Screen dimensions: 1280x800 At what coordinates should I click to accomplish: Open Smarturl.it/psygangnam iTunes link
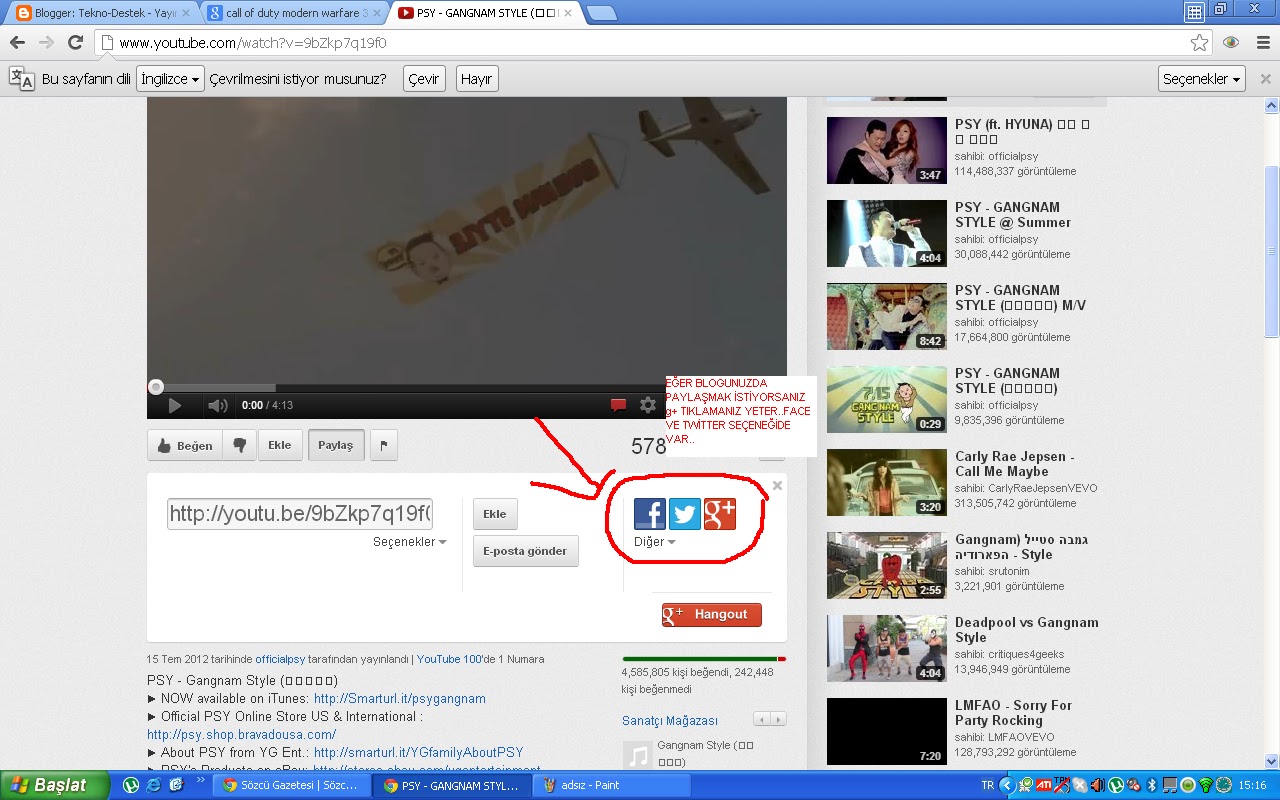coord(400,699)
